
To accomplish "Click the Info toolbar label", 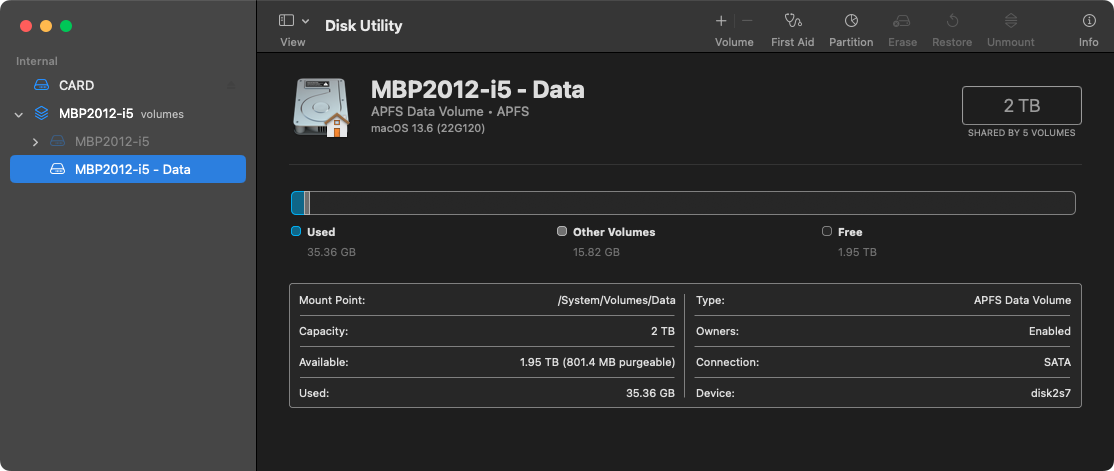I will [x=1088, y=42].
